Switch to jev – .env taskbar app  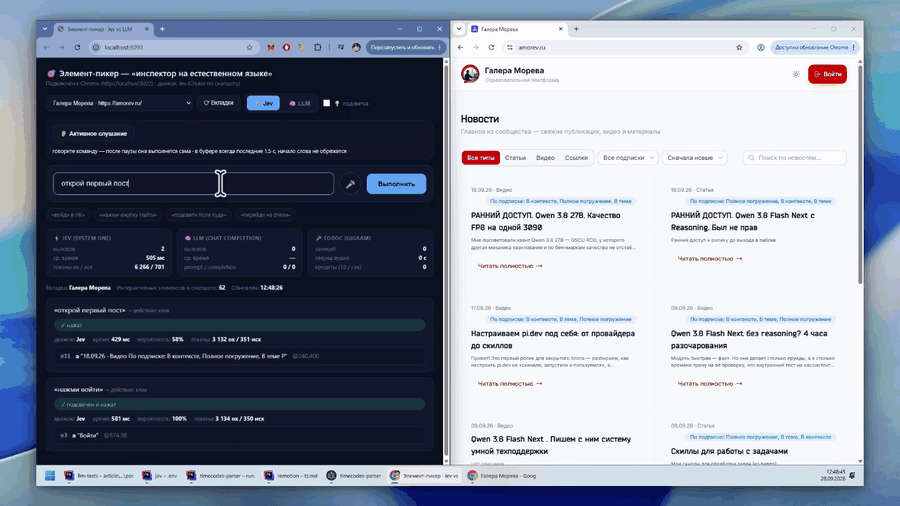tap(160, 476)
